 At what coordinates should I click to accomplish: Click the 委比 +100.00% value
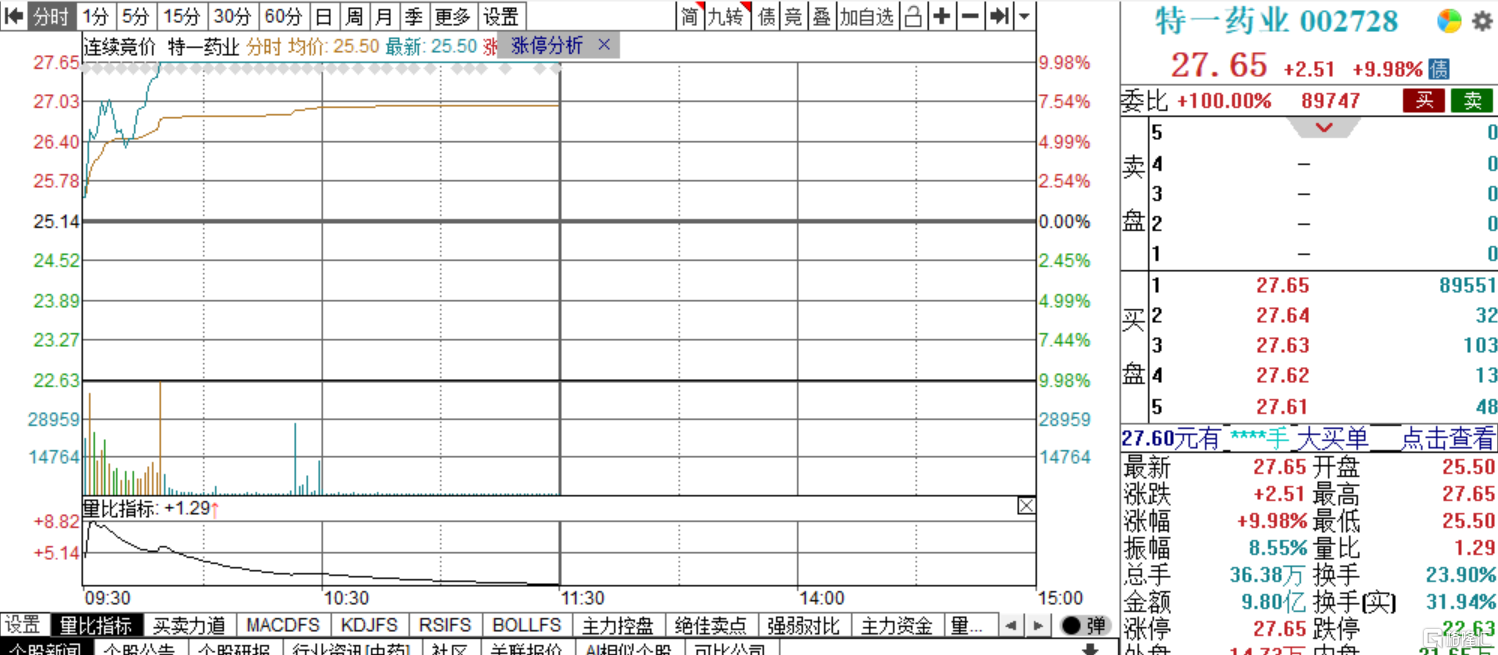point(1224,101)
